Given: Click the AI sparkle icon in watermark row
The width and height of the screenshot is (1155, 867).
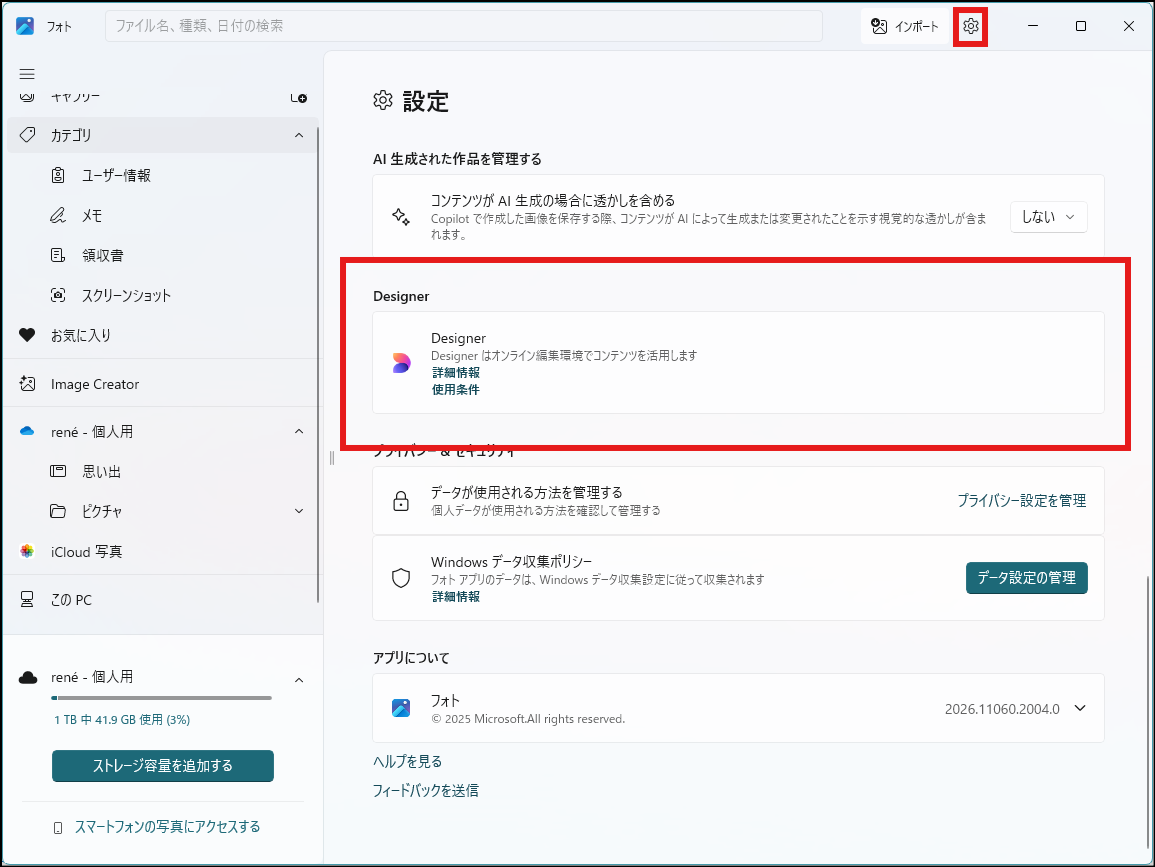Looking at the screenshot, I should pos(401,217).
